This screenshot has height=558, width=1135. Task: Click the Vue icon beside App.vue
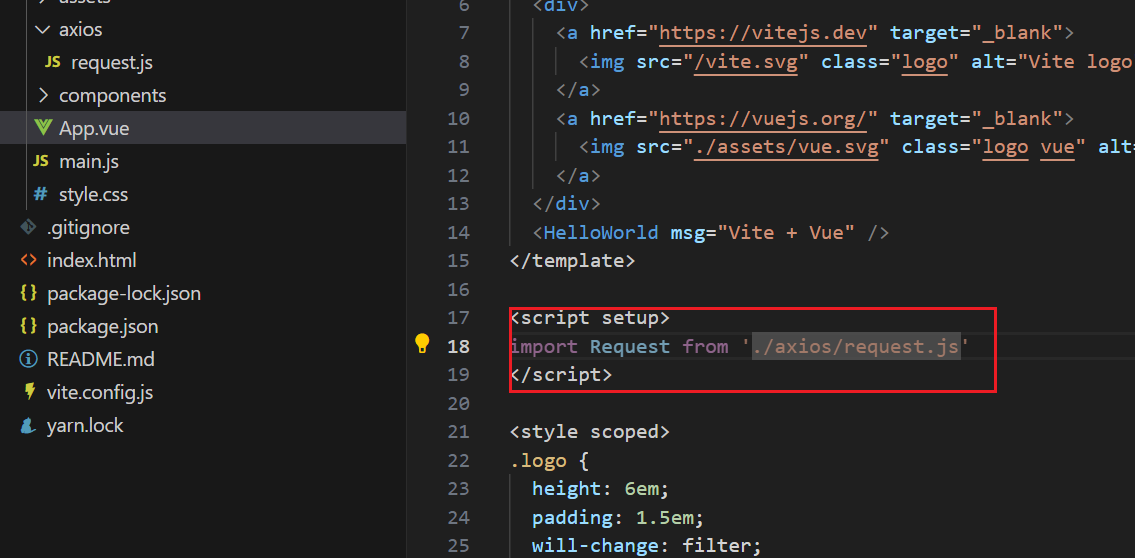tap(43, 129)
